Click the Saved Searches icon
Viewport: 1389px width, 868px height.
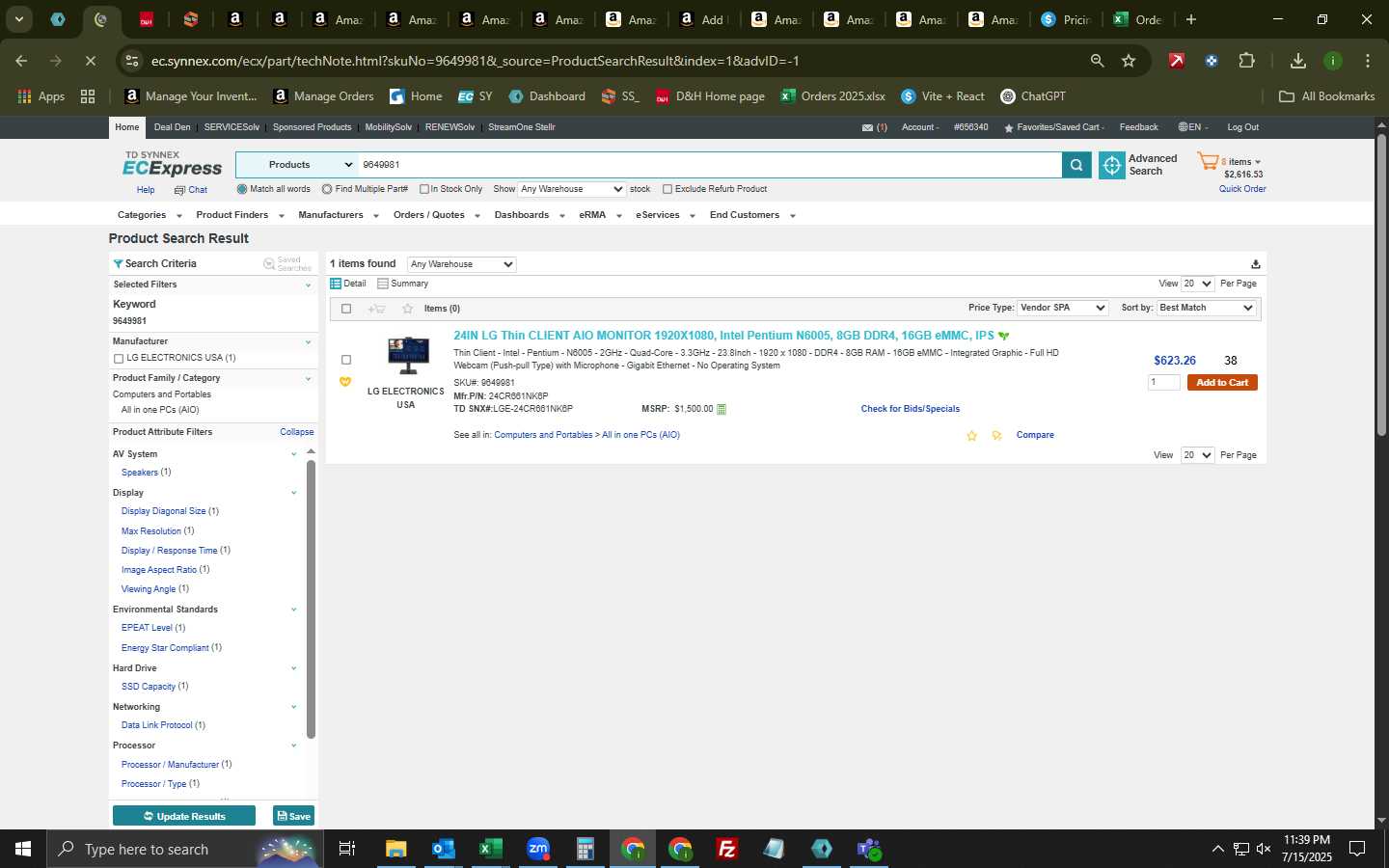coord(269,264)
